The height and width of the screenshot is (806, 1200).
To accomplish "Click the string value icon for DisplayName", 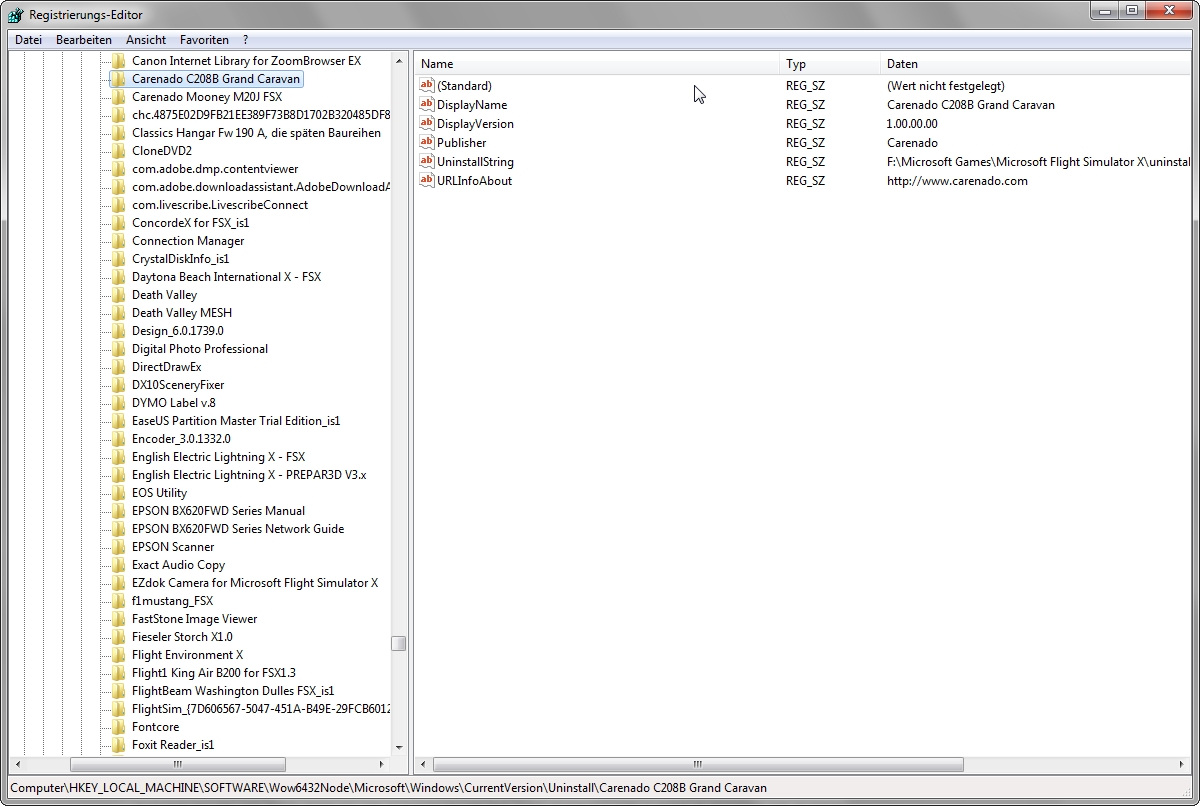I will [x=427, y=105].
